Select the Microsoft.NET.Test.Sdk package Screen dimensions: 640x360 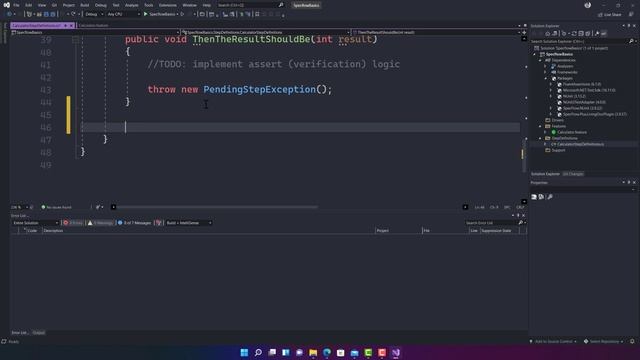pyautogui.click(x=589, y=90)
